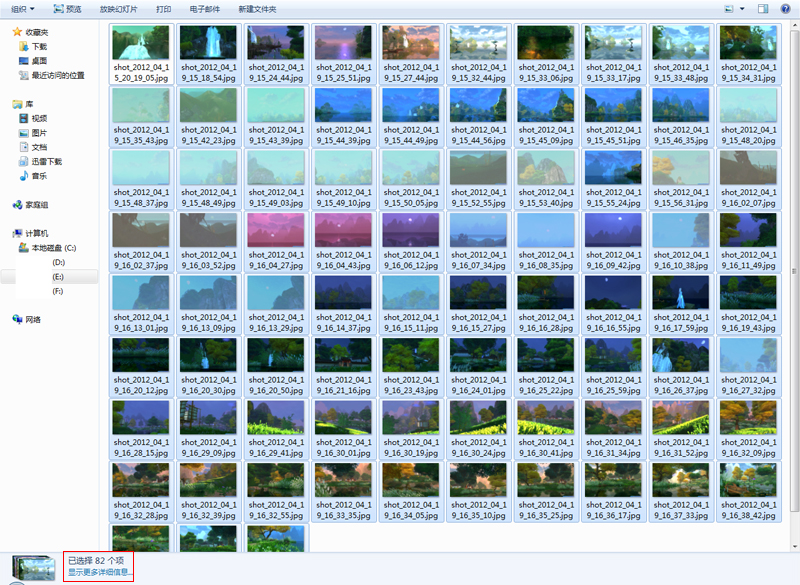Select thumbnail of shot_2012_04_19_16_30_41.jpg
Screen dimensions: 800x585
pyautogui.click(x=546, y=418)
